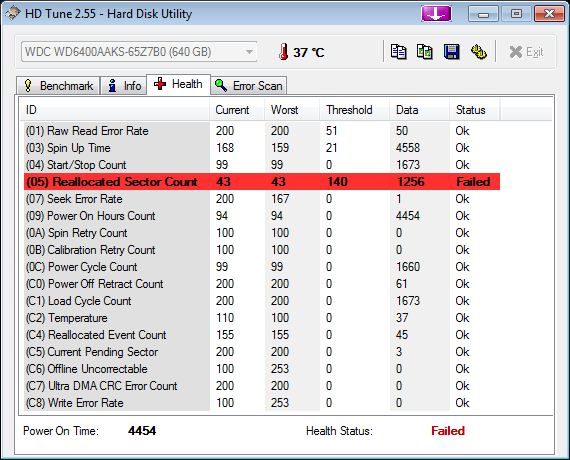
Task: Copy info to clipboard icon
Action: 398,52
